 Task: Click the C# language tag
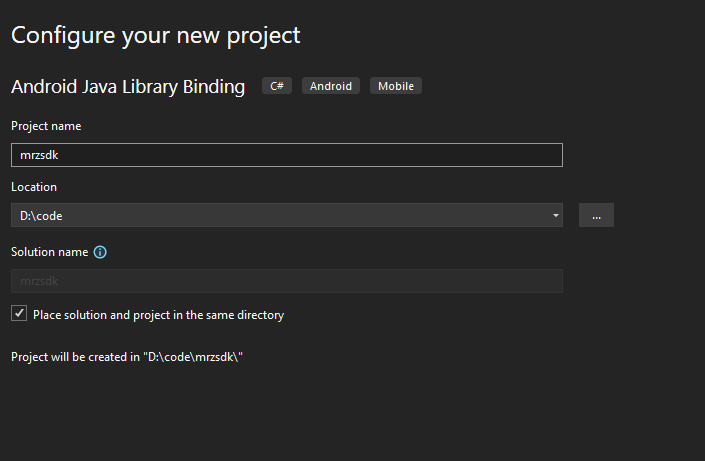tap(277, 86)
